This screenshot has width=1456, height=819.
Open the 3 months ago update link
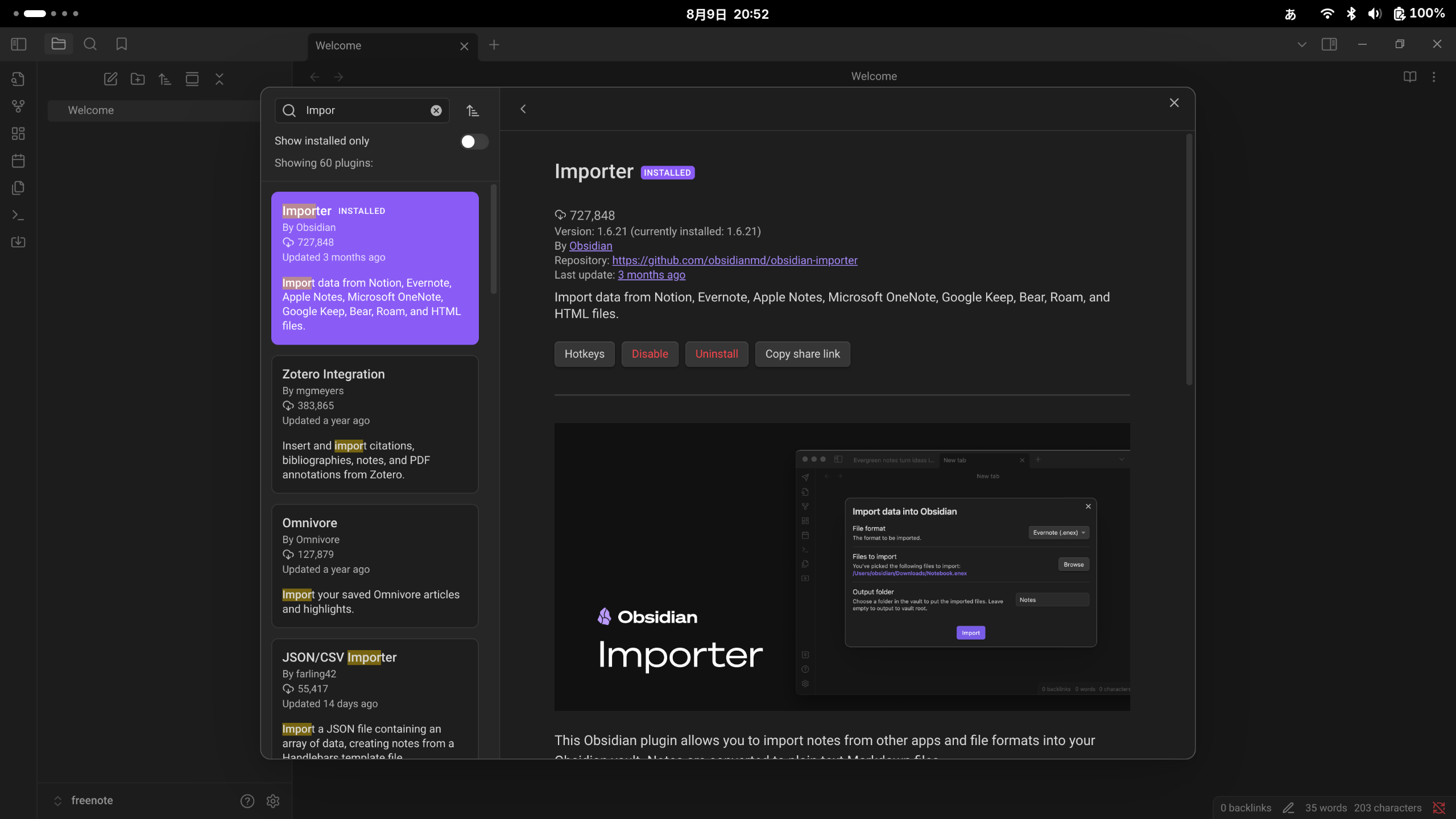pyautogui.click(x=651, y=275)
